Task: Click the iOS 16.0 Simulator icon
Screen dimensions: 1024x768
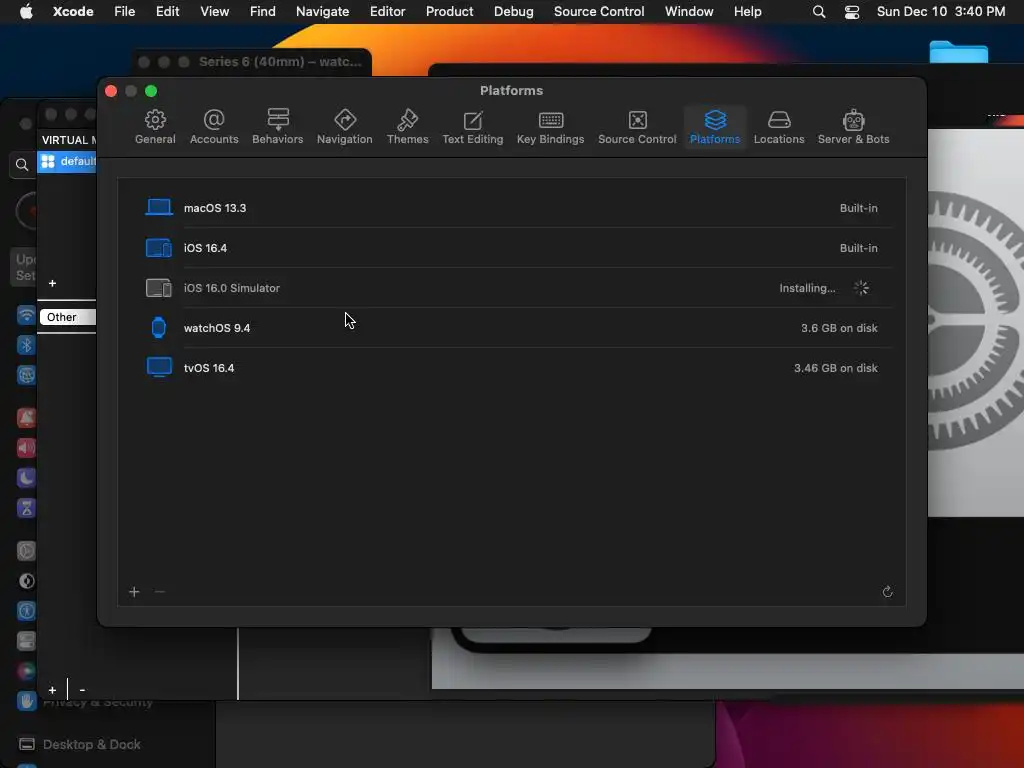Action: tap(159, 288)
